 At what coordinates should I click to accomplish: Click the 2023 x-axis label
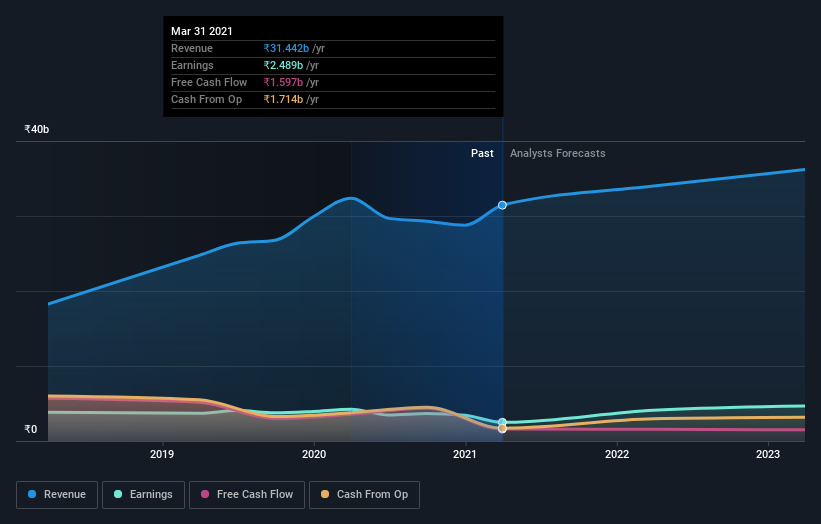[x=768, y=454]
